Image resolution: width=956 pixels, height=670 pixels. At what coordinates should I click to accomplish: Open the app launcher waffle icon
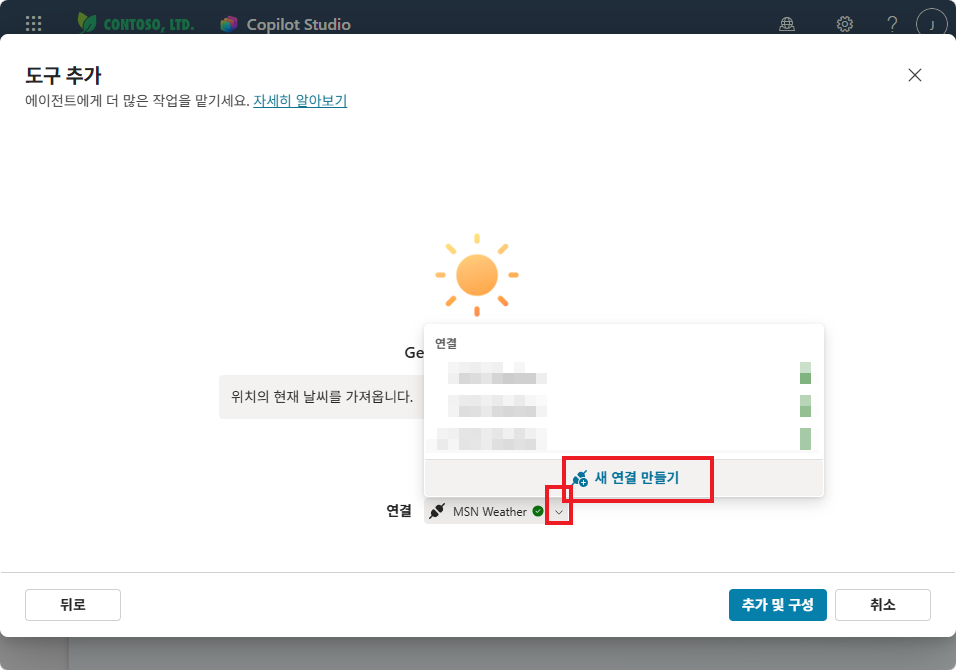coord(34,24)
